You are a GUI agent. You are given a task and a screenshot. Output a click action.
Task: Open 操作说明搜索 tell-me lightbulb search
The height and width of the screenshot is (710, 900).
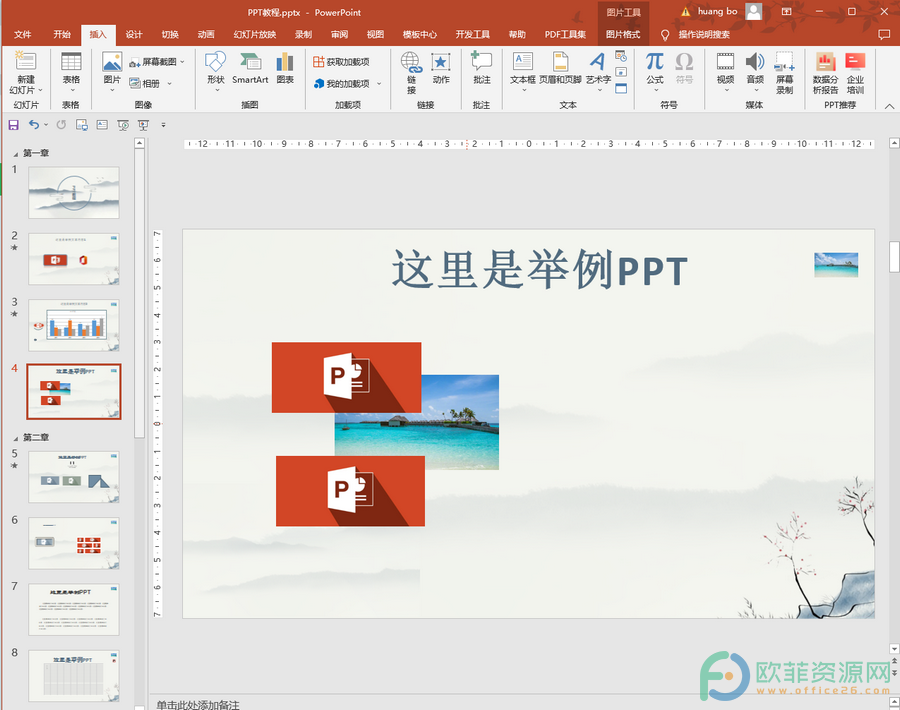(x=697, y=34)
